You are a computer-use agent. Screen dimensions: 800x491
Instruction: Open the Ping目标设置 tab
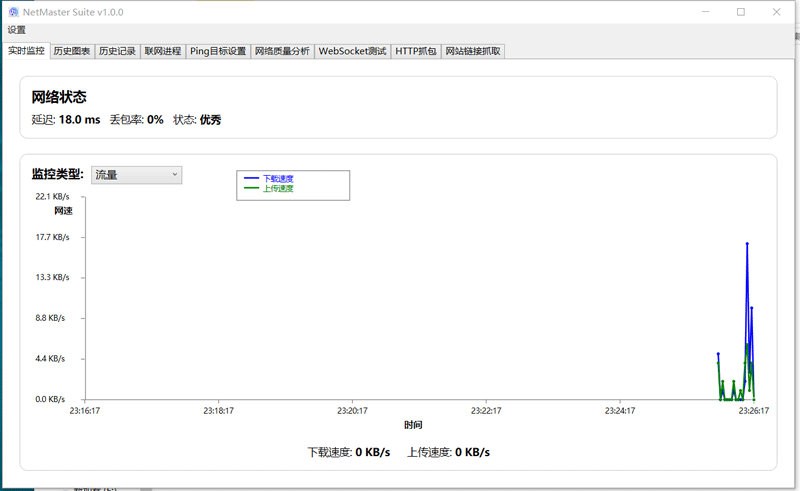(218, 51)
